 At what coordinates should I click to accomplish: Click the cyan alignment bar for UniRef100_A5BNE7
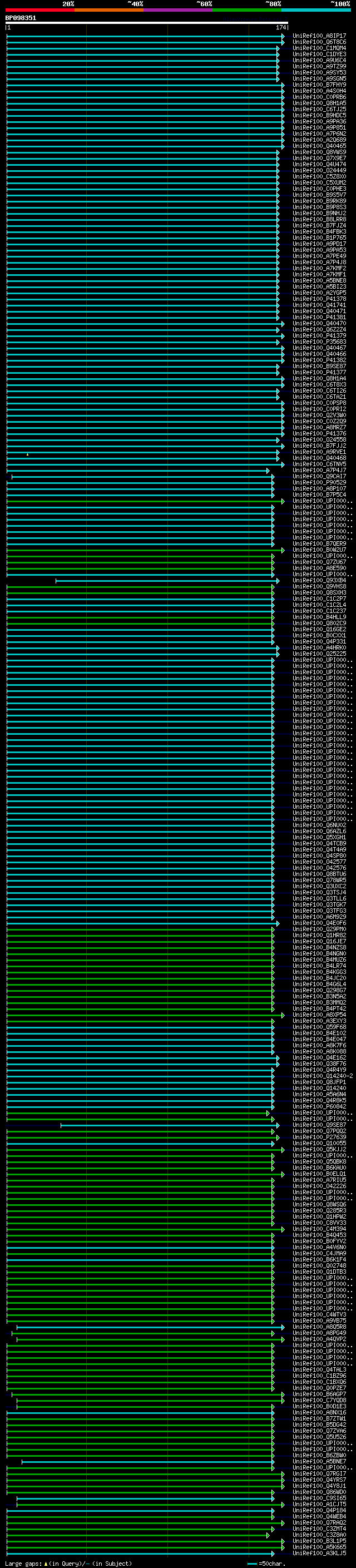(x=148, y=1461)
